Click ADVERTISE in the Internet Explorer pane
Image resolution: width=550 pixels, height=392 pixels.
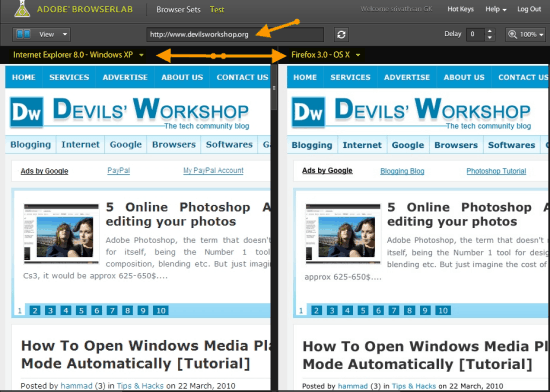(x=125, y=77)
